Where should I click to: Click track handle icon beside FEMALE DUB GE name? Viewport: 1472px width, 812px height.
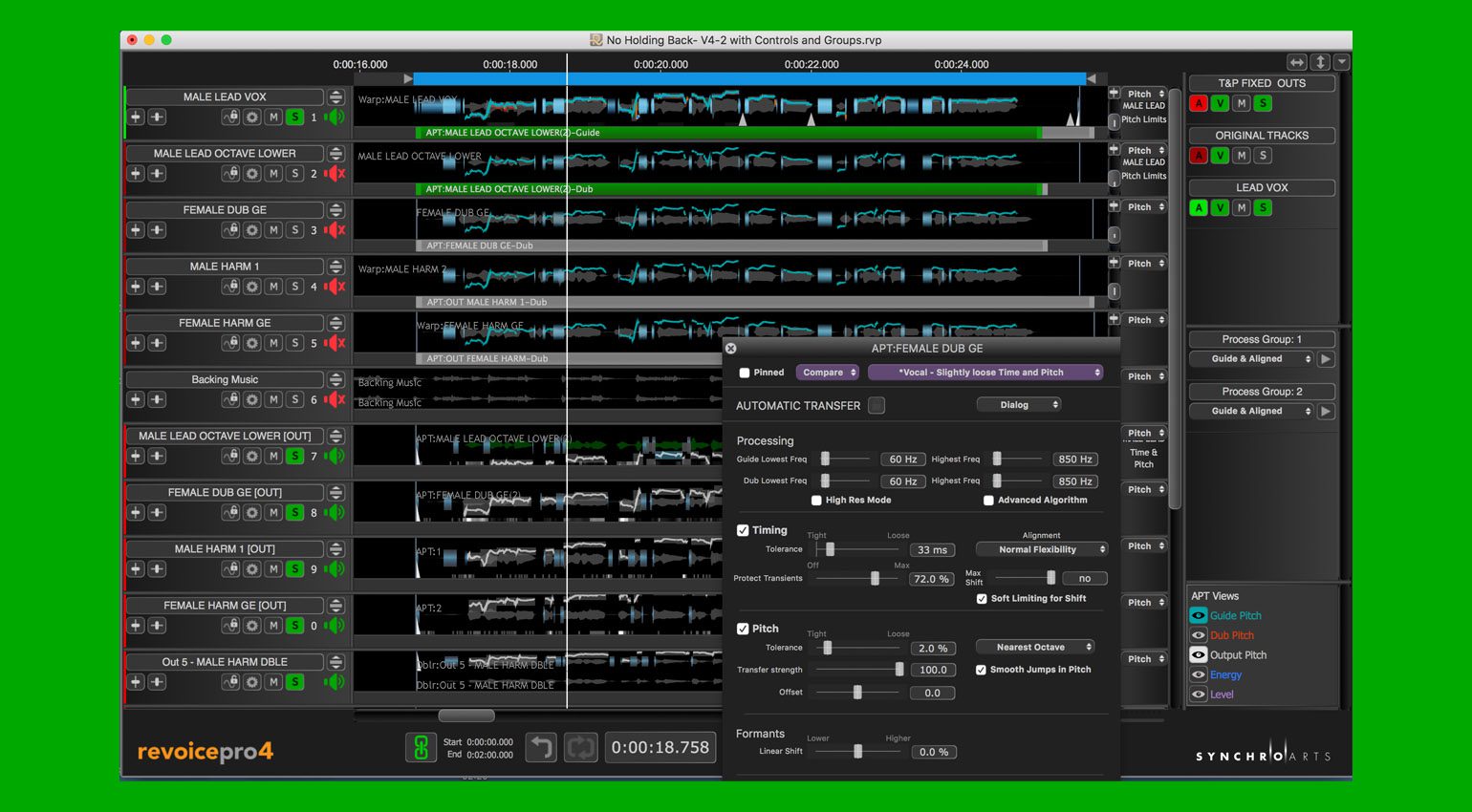[x=336, y=210]
